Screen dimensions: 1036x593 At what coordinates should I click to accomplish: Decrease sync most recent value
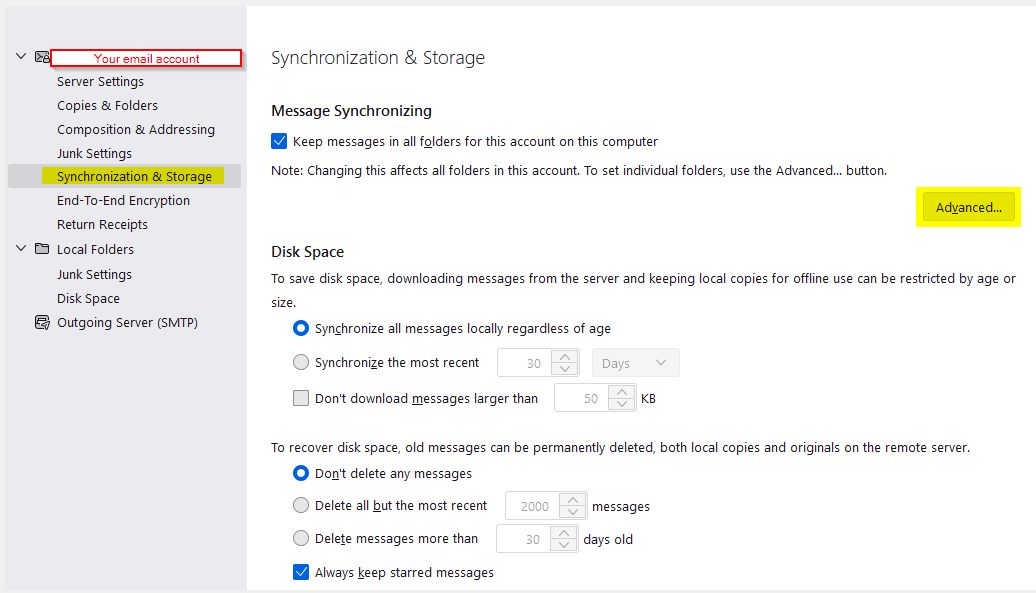point(565,369)
